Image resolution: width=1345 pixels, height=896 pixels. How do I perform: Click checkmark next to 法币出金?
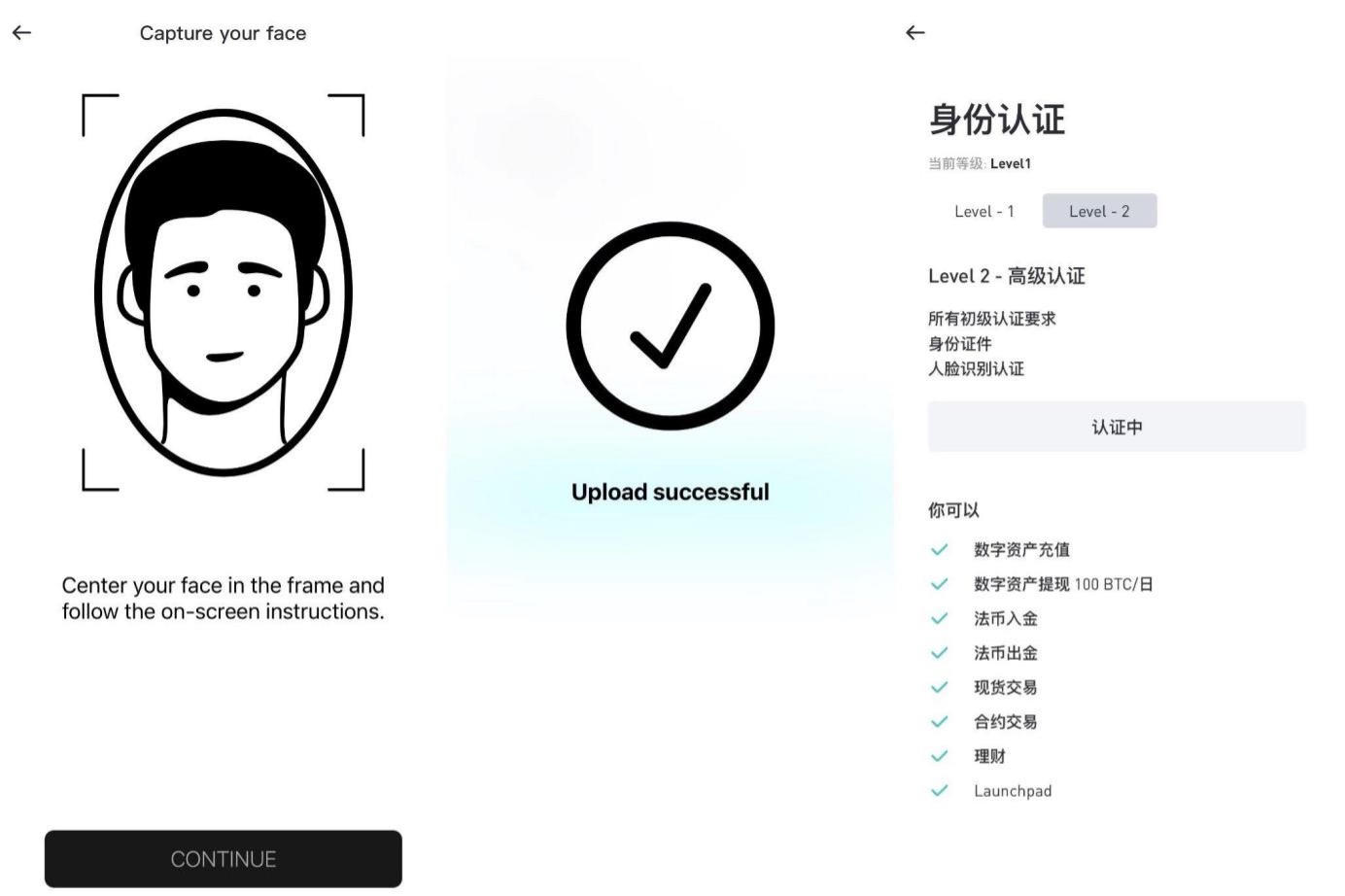coord(939,653)
